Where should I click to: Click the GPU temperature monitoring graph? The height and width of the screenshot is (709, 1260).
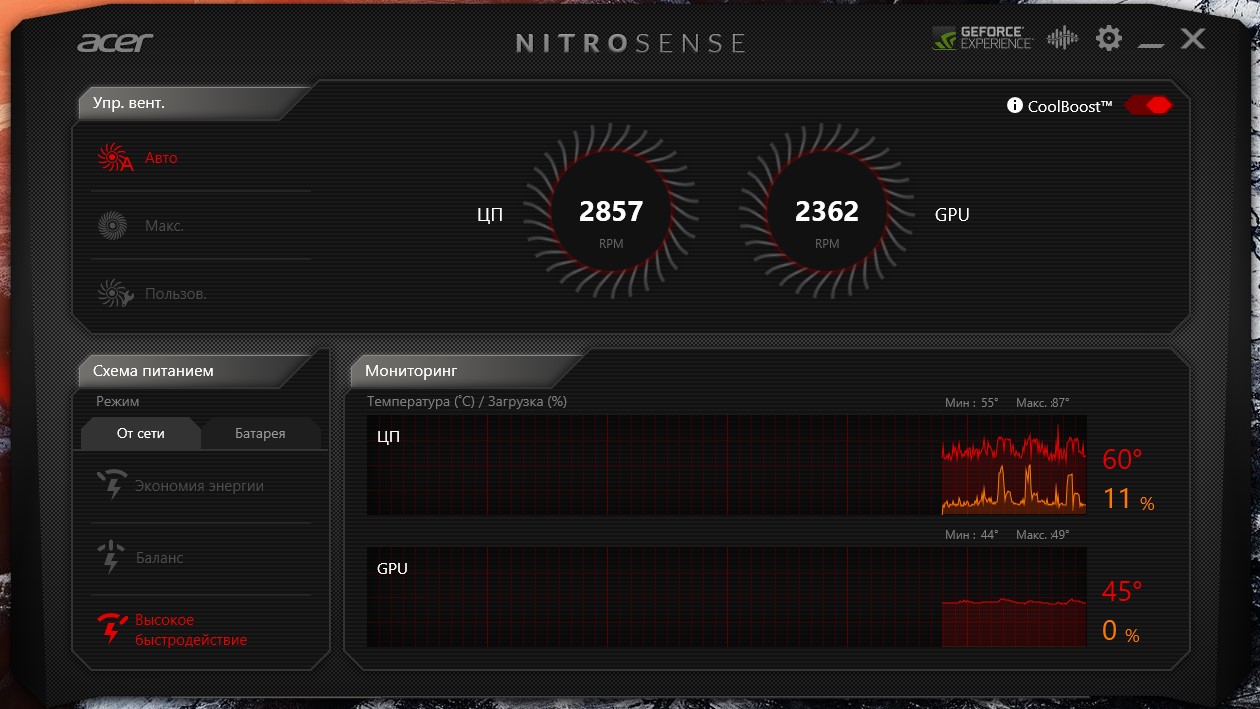pos(726,597)
